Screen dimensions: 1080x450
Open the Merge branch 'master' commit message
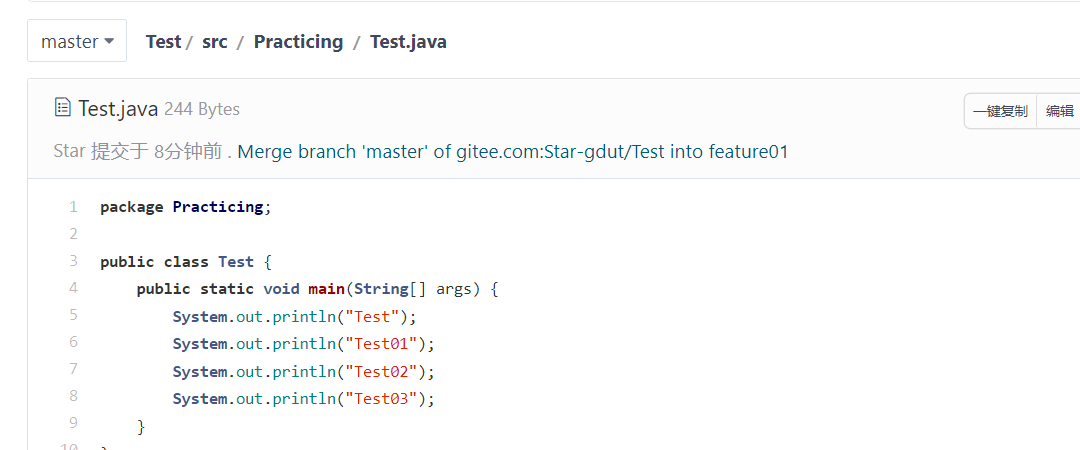513,152
